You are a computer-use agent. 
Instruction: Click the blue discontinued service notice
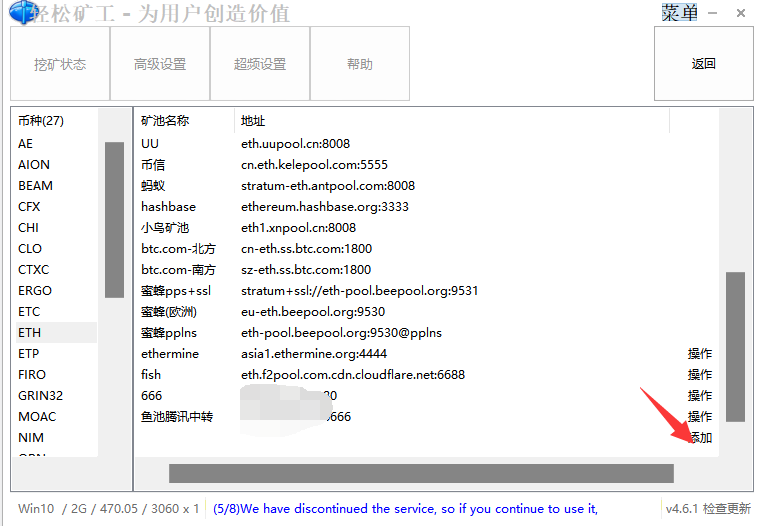tap(405, 509)
